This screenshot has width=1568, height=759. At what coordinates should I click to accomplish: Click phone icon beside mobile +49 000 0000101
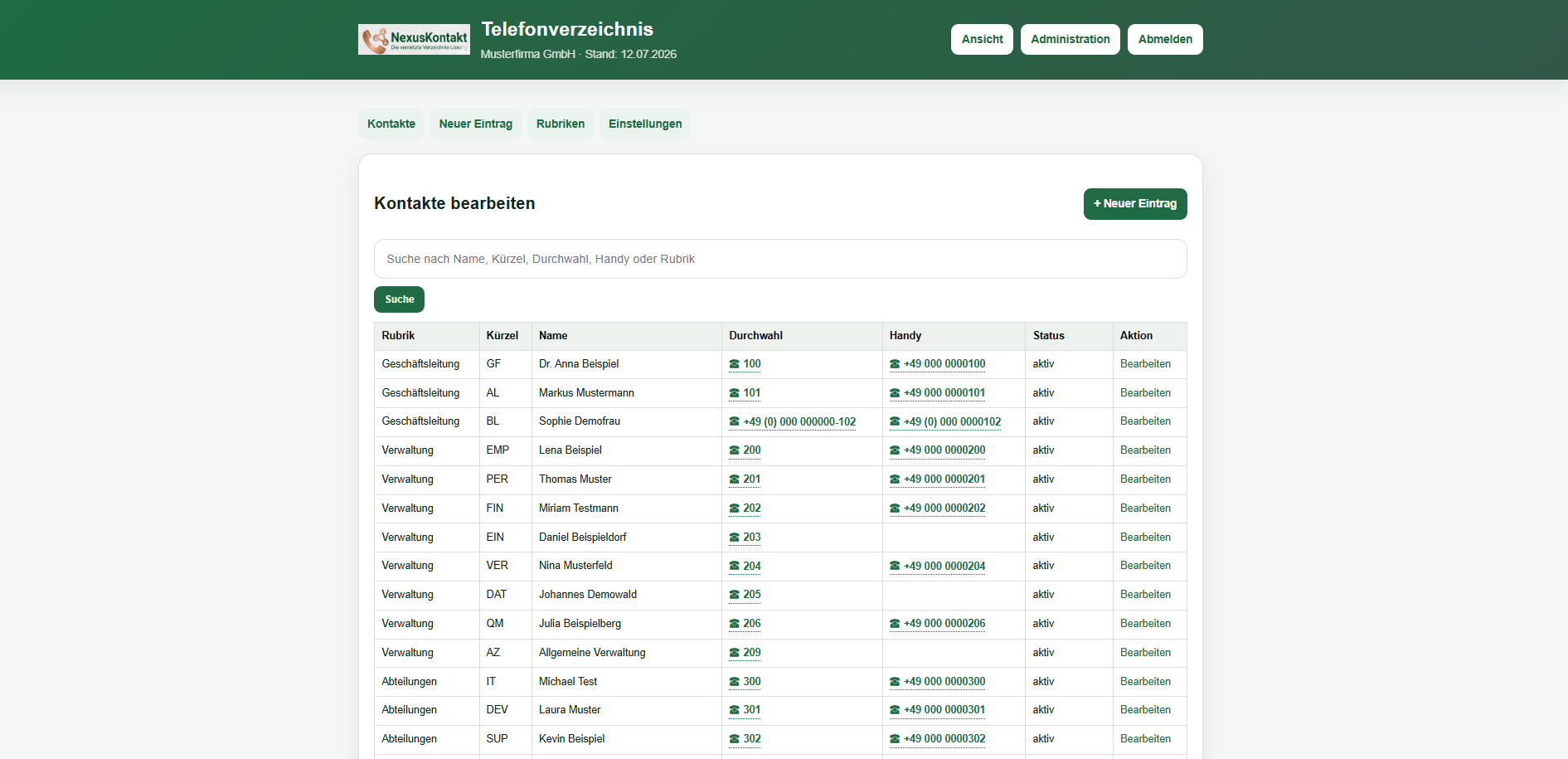(x=895, y=393)
